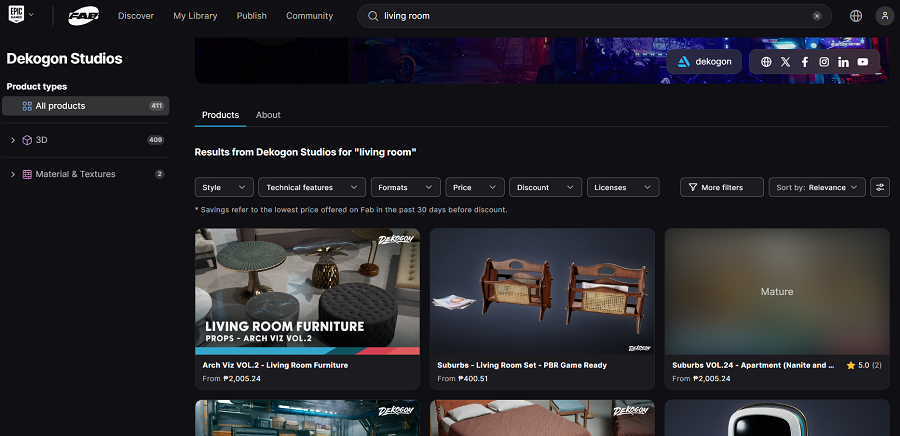
Task: Open Dekogon's Instagram icon
Action: [824, 62]
